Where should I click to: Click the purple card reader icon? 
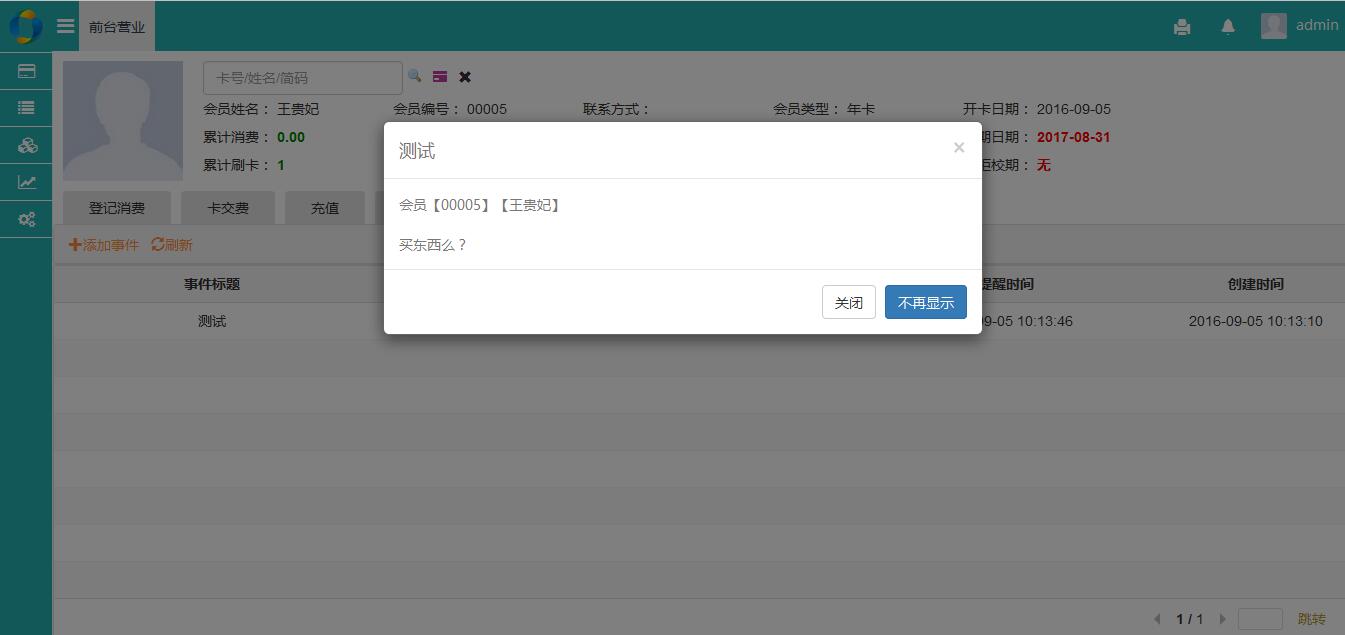click(440, 76)
